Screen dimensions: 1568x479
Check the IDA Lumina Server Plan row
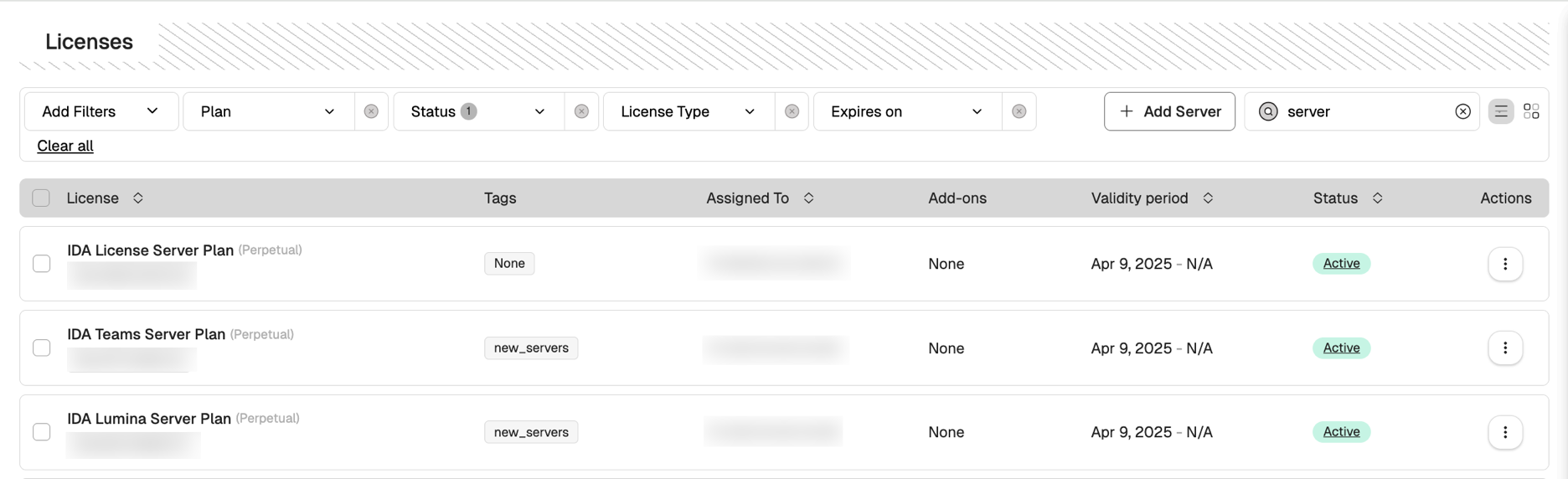coord(42,432)
